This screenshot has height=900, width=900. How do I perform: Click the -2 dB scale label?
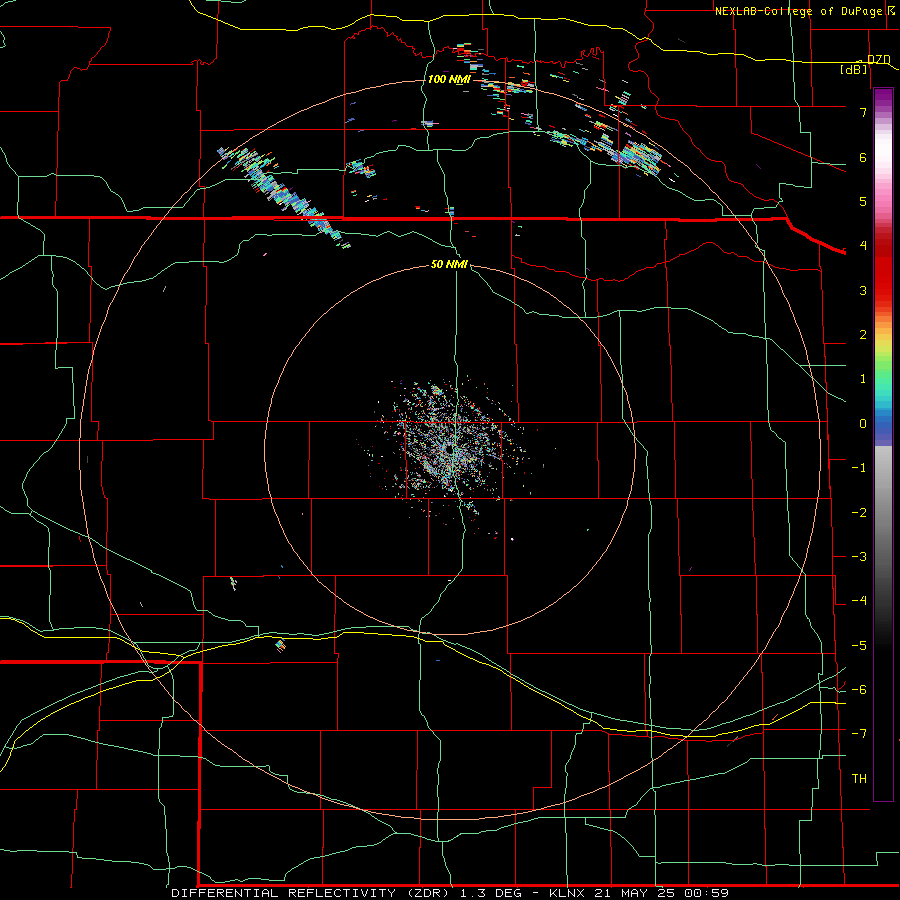859,513
